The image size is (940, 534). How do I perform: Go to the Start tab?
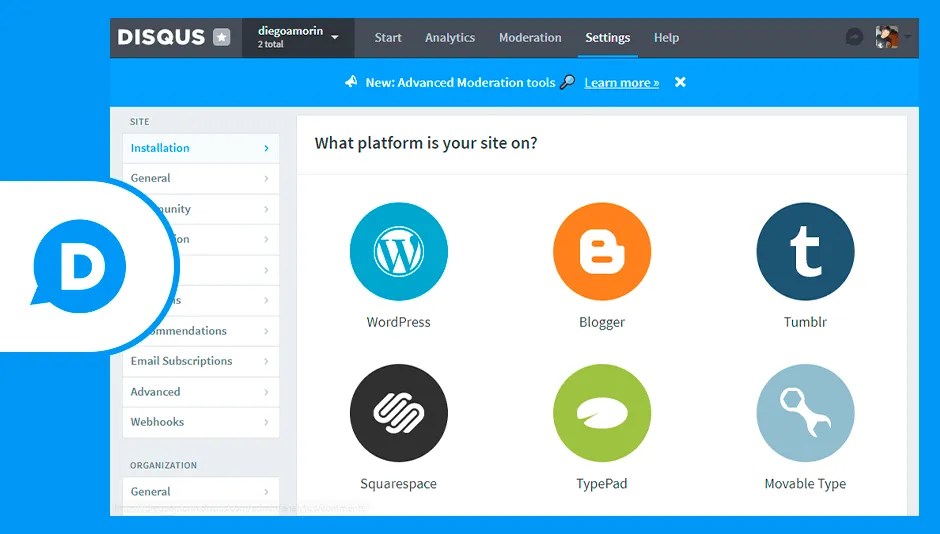coord(388,37)
